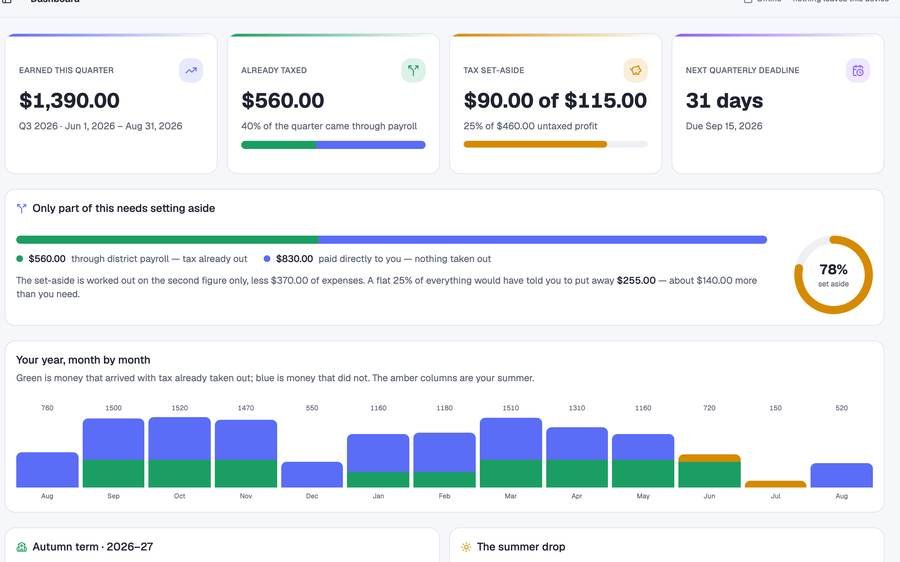This screenshot has height=562, width=900.
Task: Click the '$1,390.00' earned amount
Action: pos(69,100)
